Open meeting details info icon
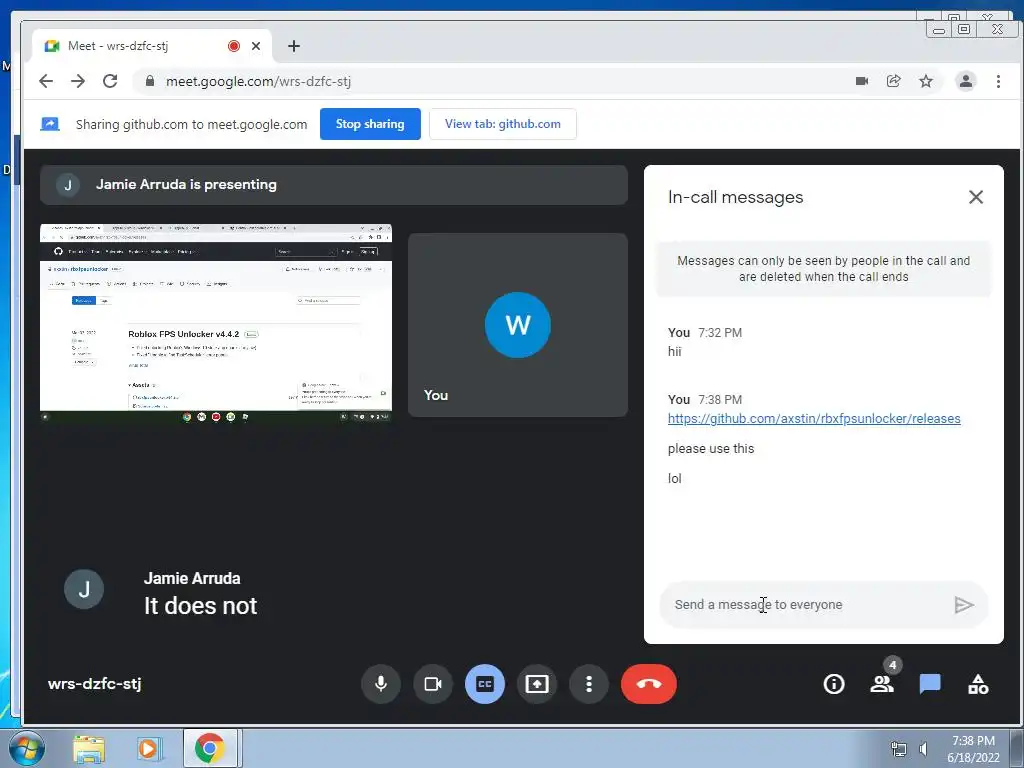Screen dimensions: 1024x768 pyautogui.click(x=834, y=684)
